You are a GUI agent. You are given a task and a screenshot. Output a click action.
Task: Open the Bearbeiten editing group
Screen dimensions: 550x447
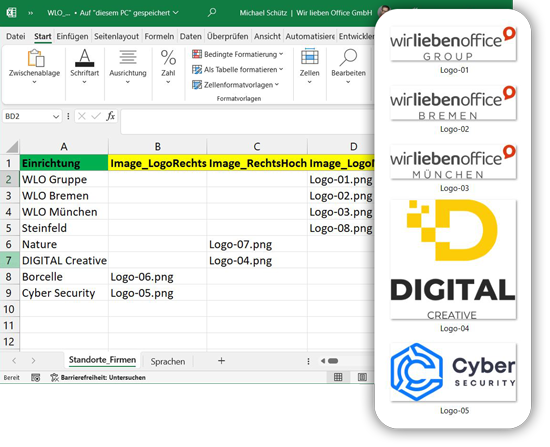pos(348,67)
